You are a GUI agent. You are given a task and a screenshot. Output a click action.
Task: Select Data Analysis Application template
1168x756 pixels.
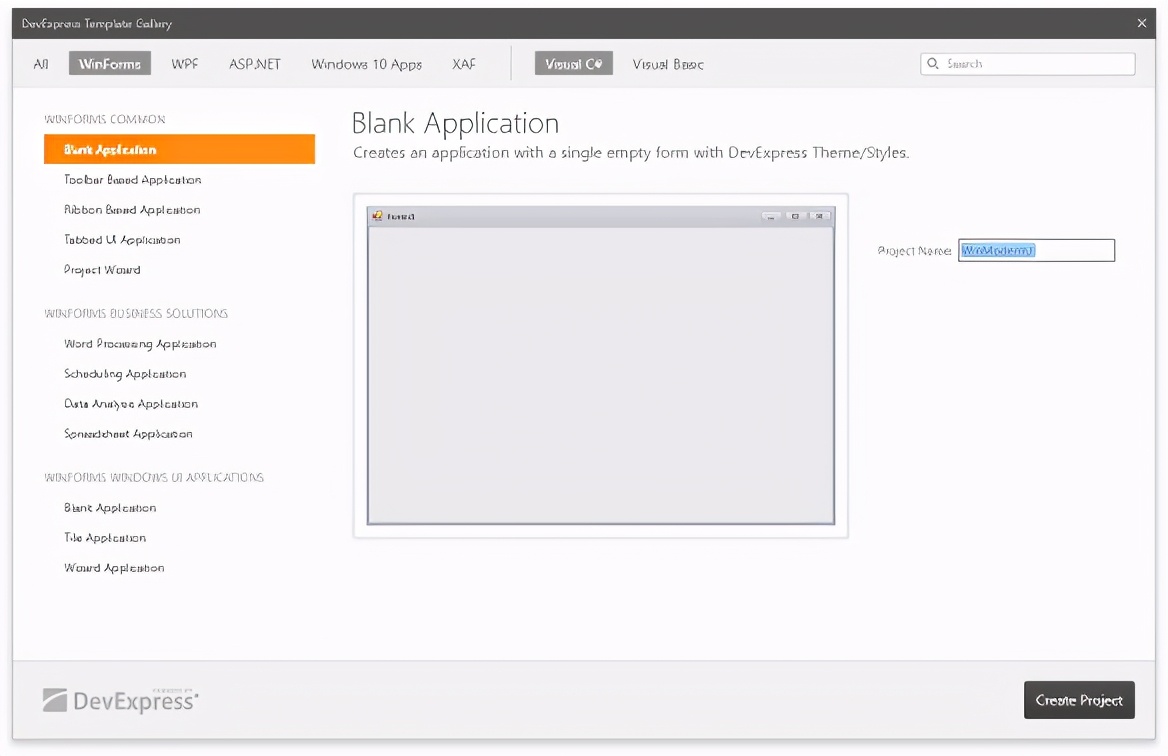coord(131,404)
